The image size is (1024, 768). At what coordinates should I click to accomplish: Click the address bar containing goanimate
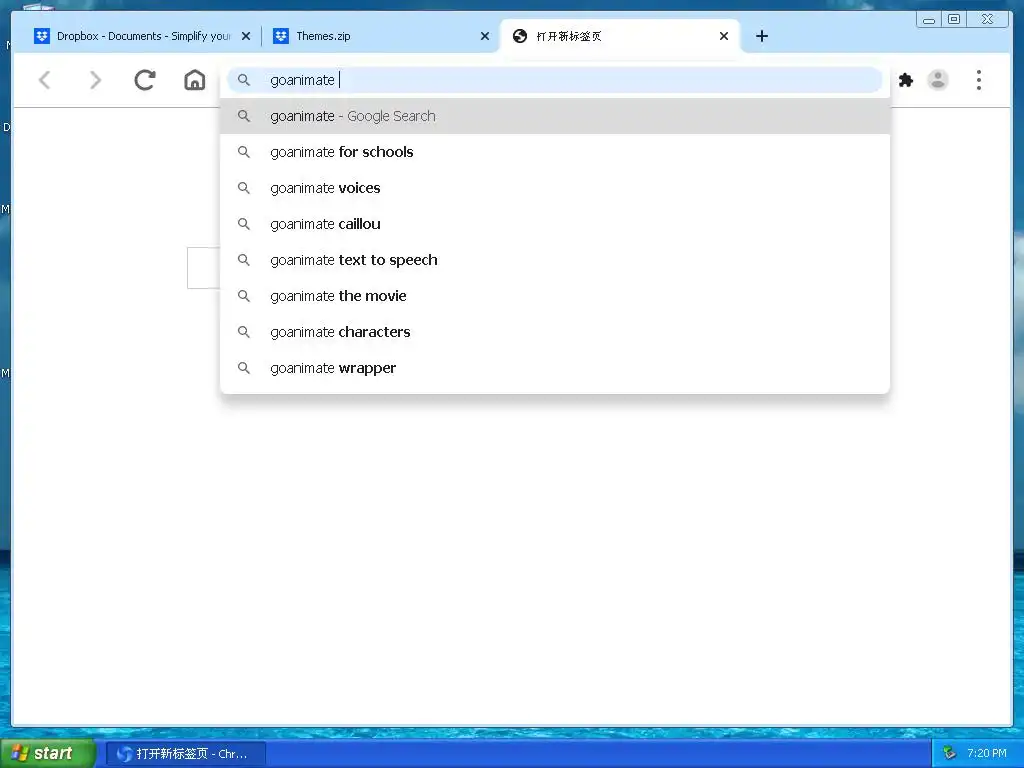tap(555, 80)
